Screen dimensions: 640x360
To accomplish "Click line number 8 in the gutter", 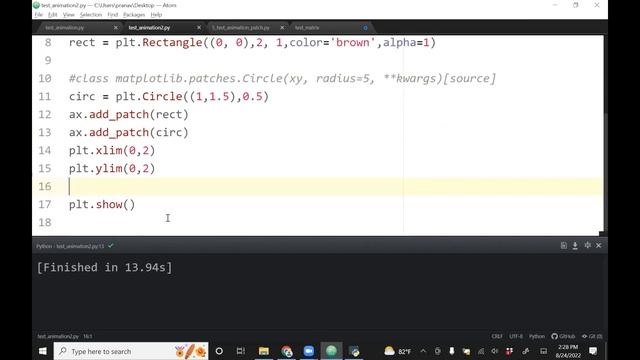I will 48,42.
